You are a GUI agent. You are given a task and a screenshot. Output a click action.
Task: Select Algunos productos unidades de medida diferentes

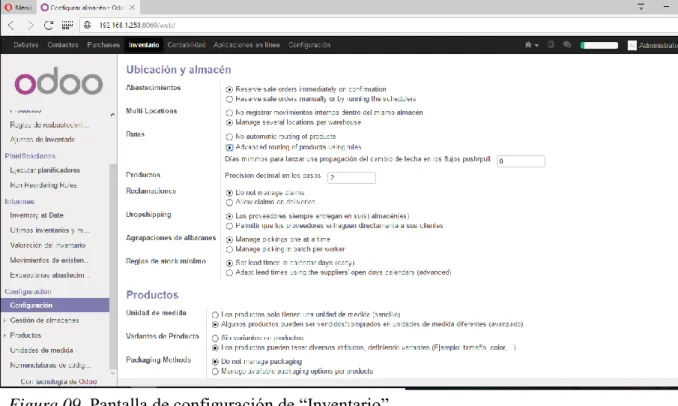point(215,324)
